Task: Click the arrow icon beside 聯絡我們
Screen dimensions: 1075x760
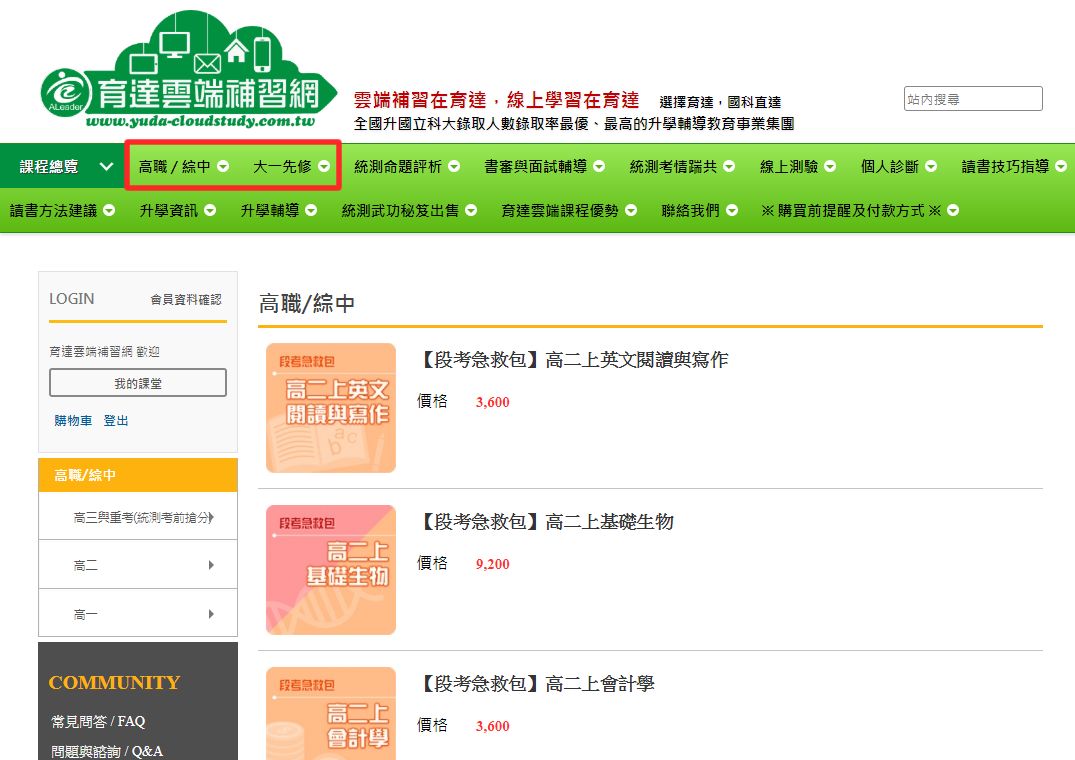Action: pyautogui.click(x=732, y=210)
